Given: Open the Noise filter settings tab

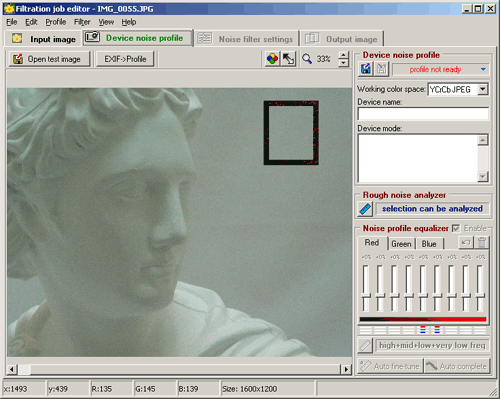Looking at the screenshot, I should pyautogui.click(x=246, y=39).
